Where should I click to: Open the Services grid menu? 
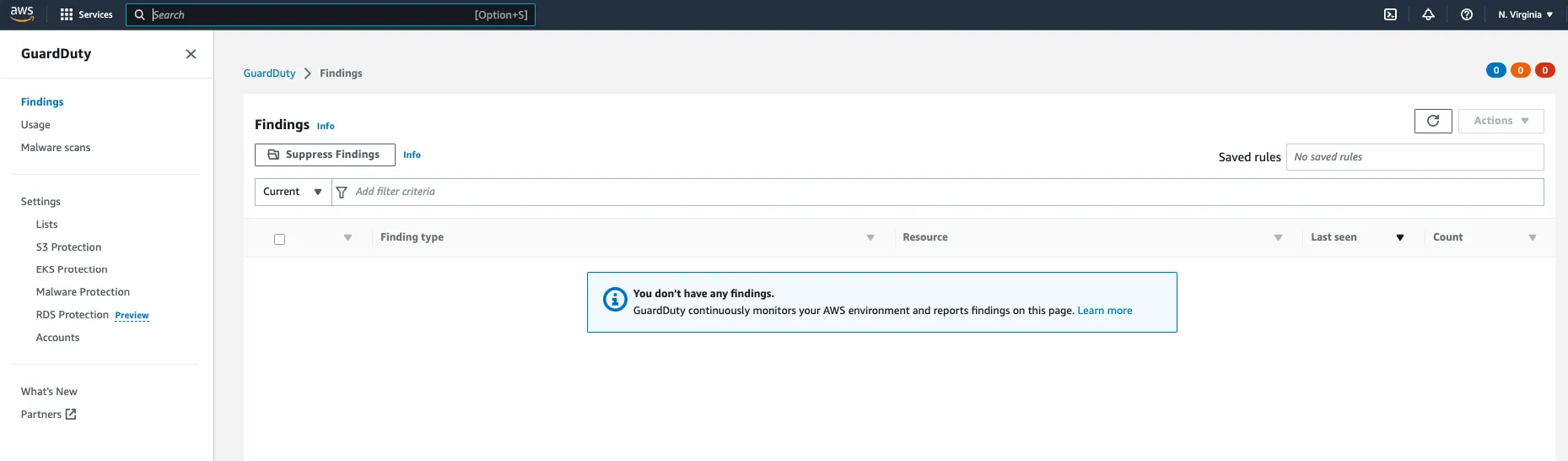point(67,14)
